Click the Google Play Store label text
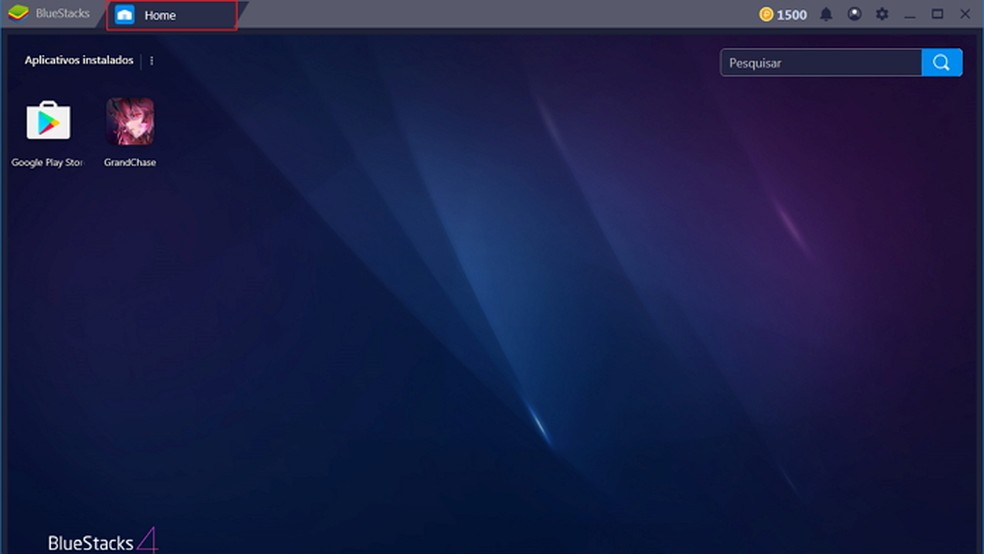 pyautogui.click(x=47, y=162)
